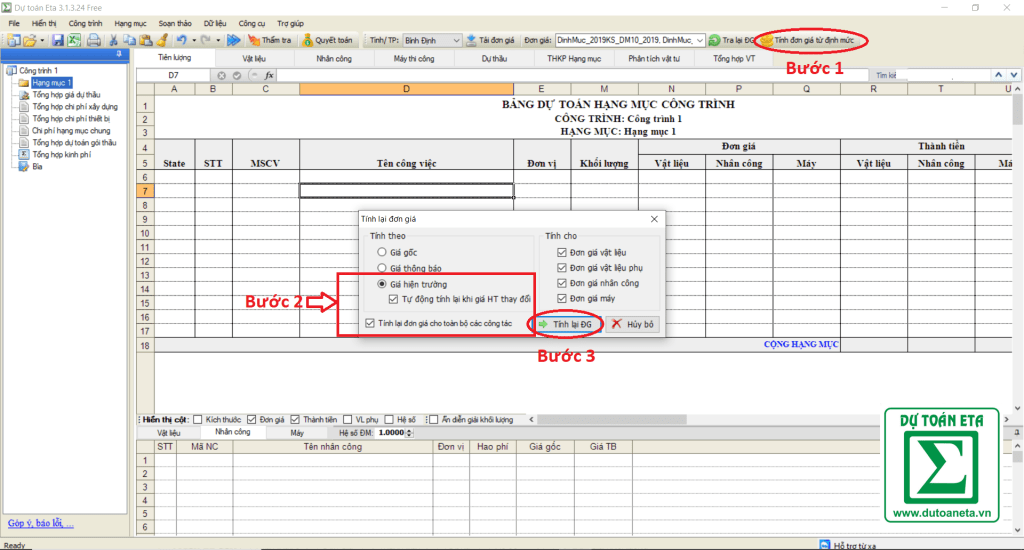The height and width of the screenshot is (550, 1024).
Task: Click the Tính lại ĐG button
Action: 566,324
